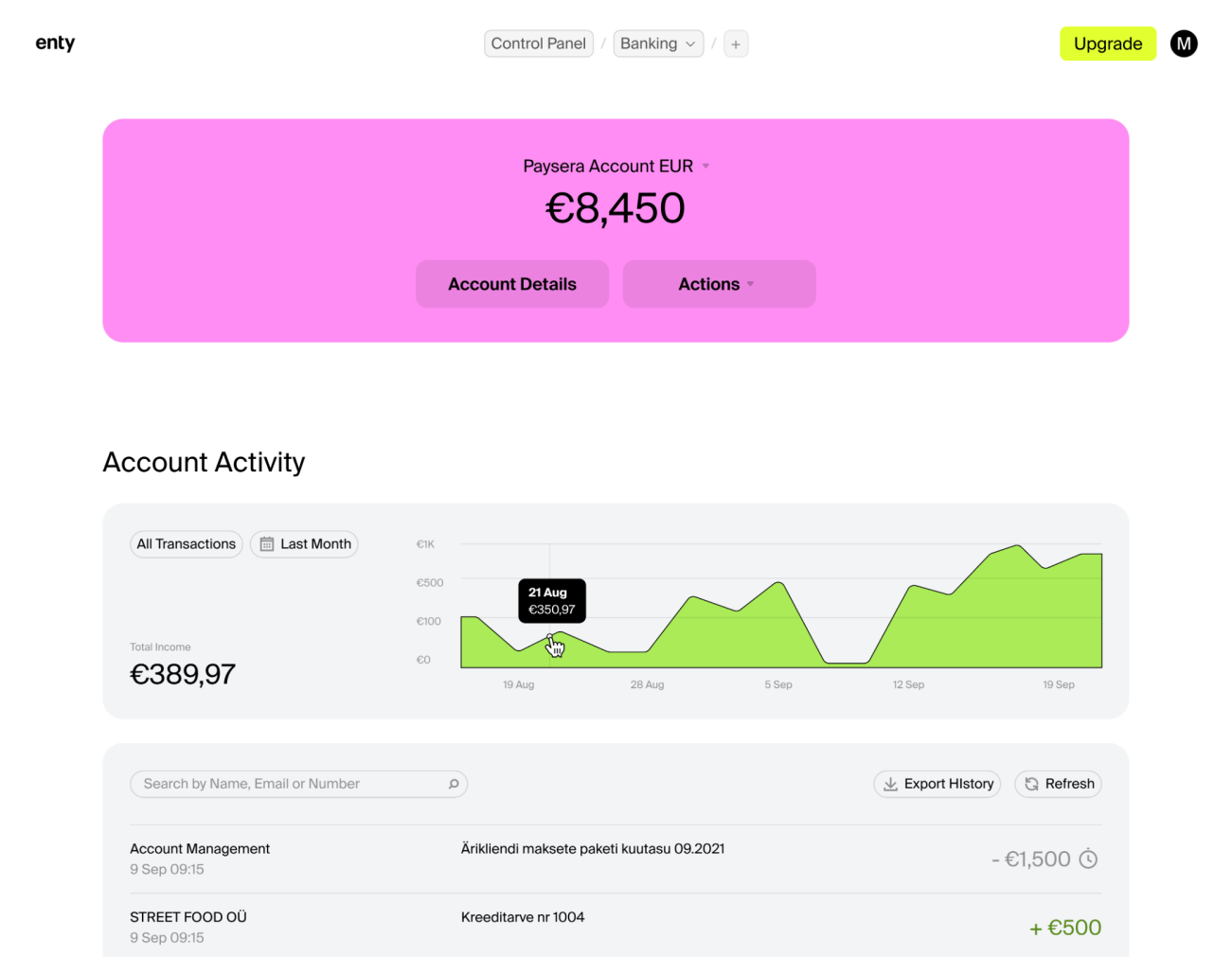This screenshot has width=1232, height=957.
Task: Click the €8,450 balance
Action: tap(616, 208)
